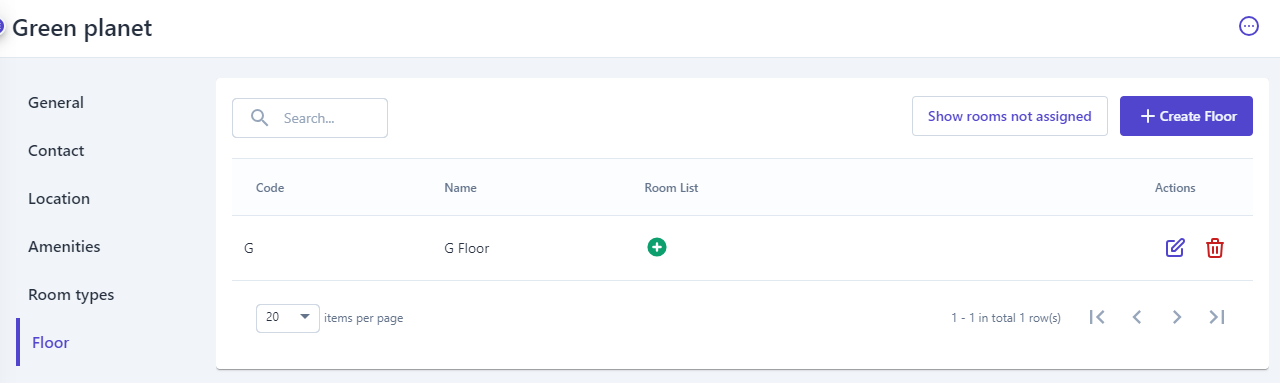Delete the G Floor row
Viewport: 1280px width, 383px height.
[x=1214, y=248]
